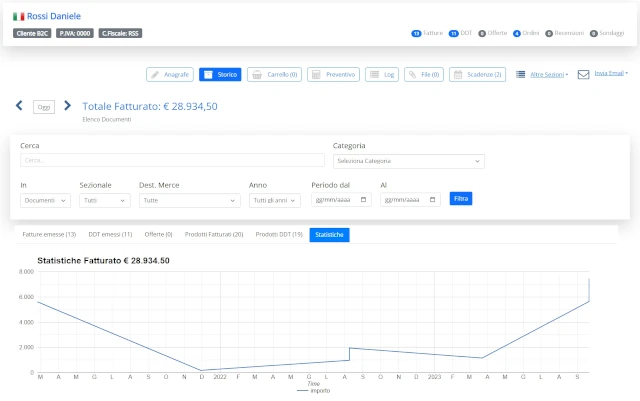Click the P.IVA: 0000 badge
Image resolution: width=640 pixels, height=401 pixels.
pos(75,33)
